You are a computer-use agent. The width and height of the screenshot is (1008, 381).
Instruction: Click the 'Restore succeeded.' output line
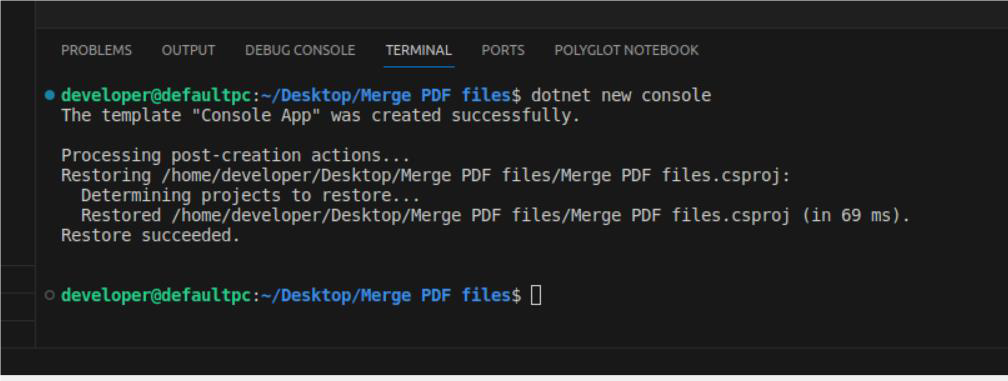pyautogui.click(x=150, y=236)
